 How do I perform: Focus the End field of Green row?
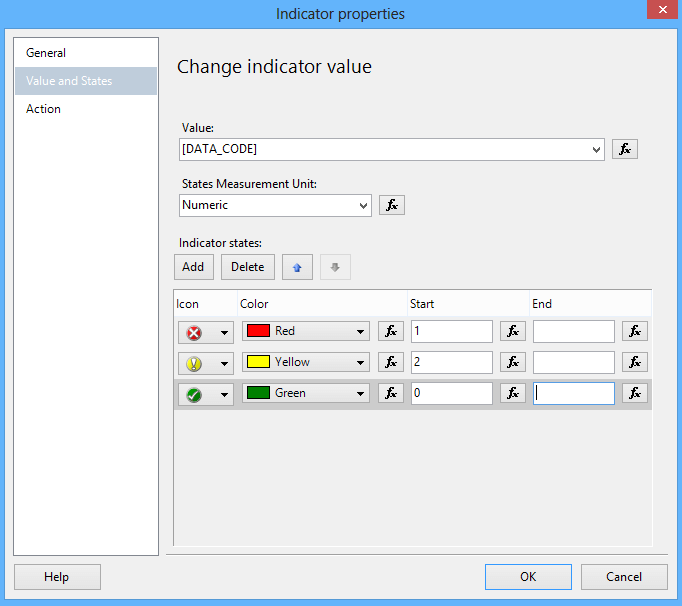tap(574, 393)
